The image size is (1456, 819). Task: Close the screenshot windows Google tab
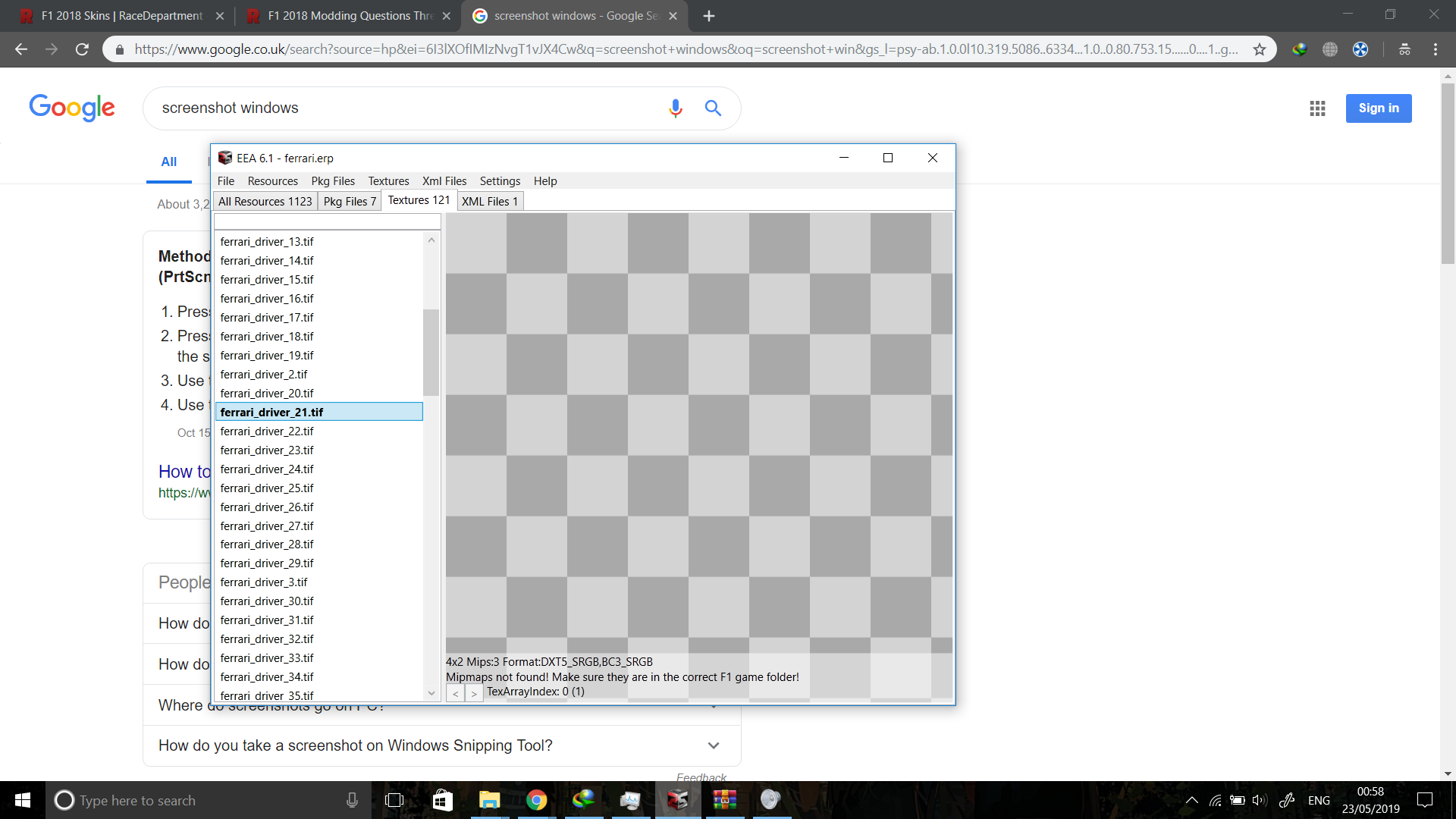[673, 16]
